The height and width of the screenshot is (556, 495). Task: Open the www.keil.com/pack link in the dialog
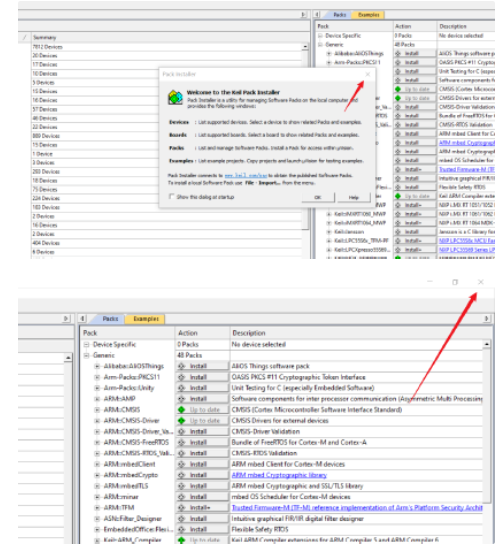click(x=246, y=176)
